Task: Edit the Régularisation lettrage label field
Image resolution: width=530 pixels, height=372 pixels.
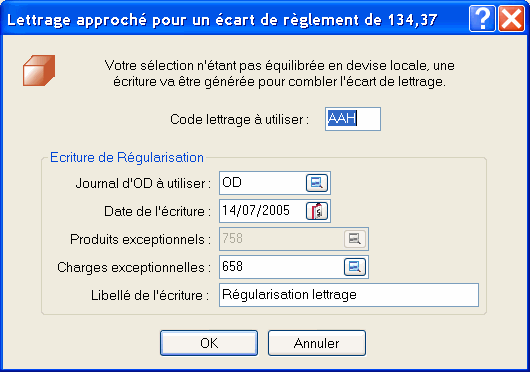Action: coord(349,295)
